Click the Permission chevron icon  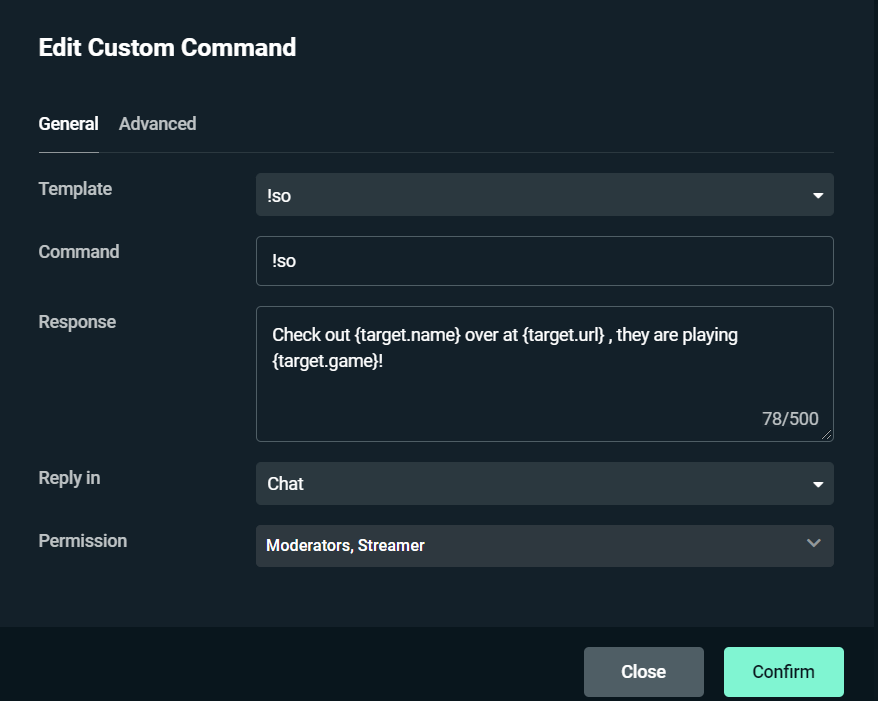point(813,543)
